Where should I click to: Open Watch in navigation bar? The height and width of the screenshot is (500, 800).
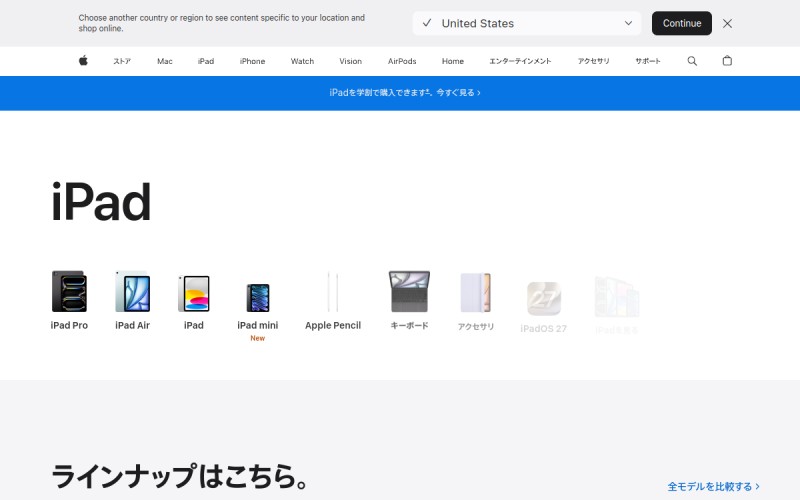click(303, 61)
